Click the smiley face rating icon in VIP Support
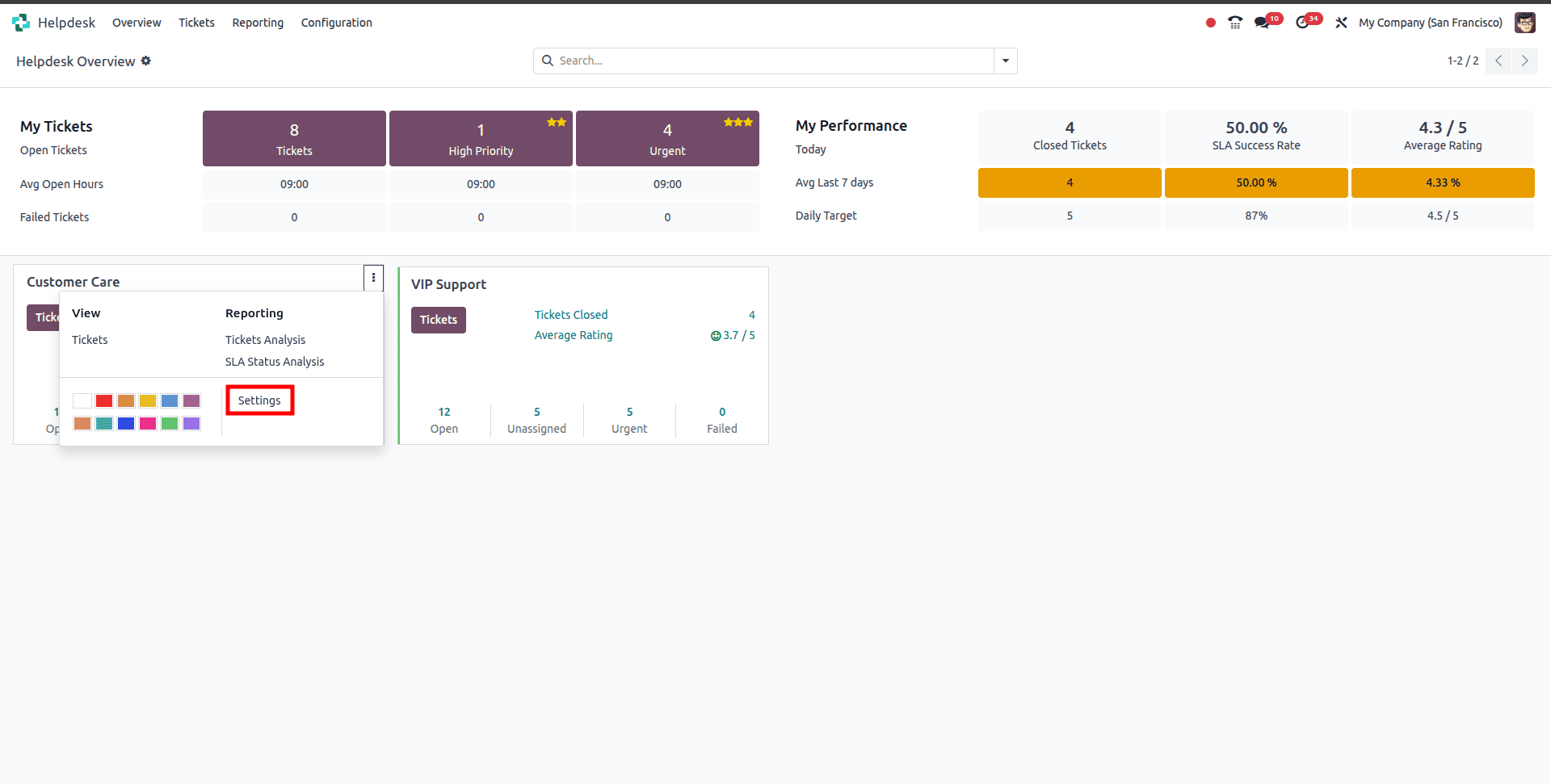Viewport: 1551px width, 784px height. pyautogui.click(x=714, y=335)
